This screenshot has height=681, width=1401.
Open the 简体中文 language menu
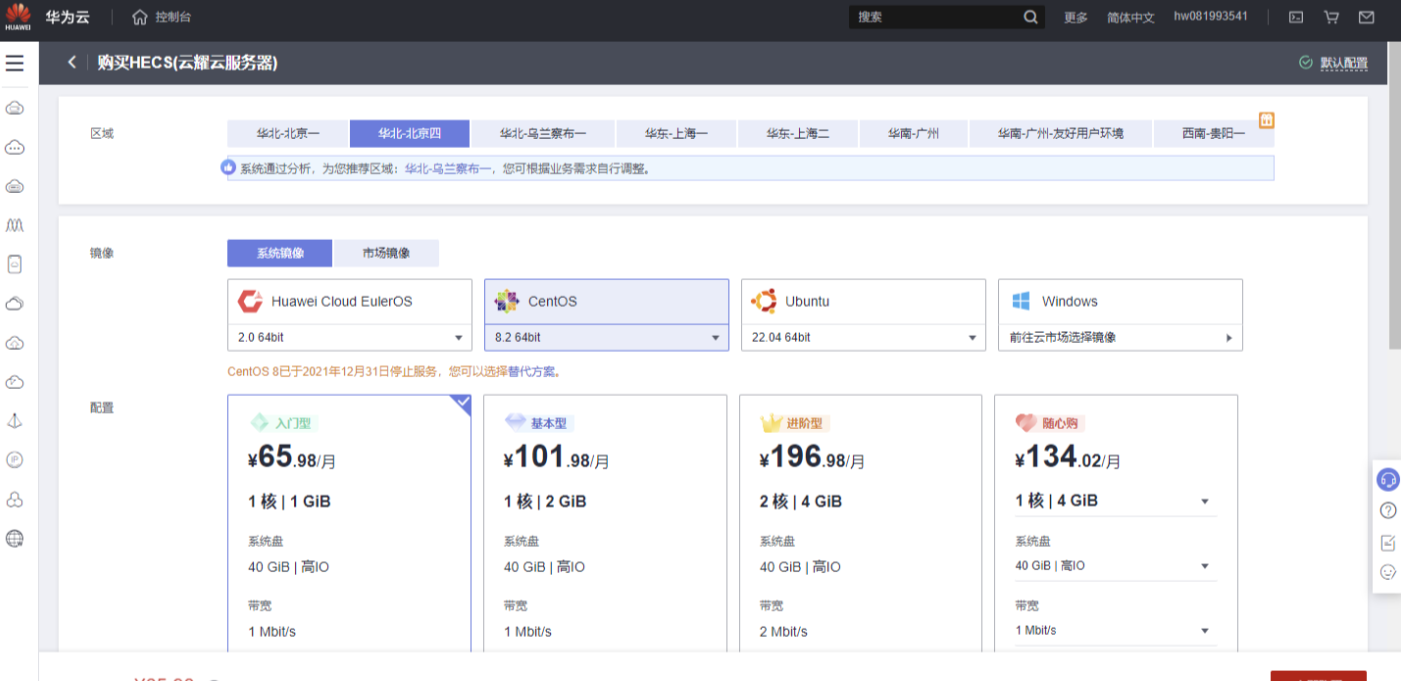(1130, 17)
